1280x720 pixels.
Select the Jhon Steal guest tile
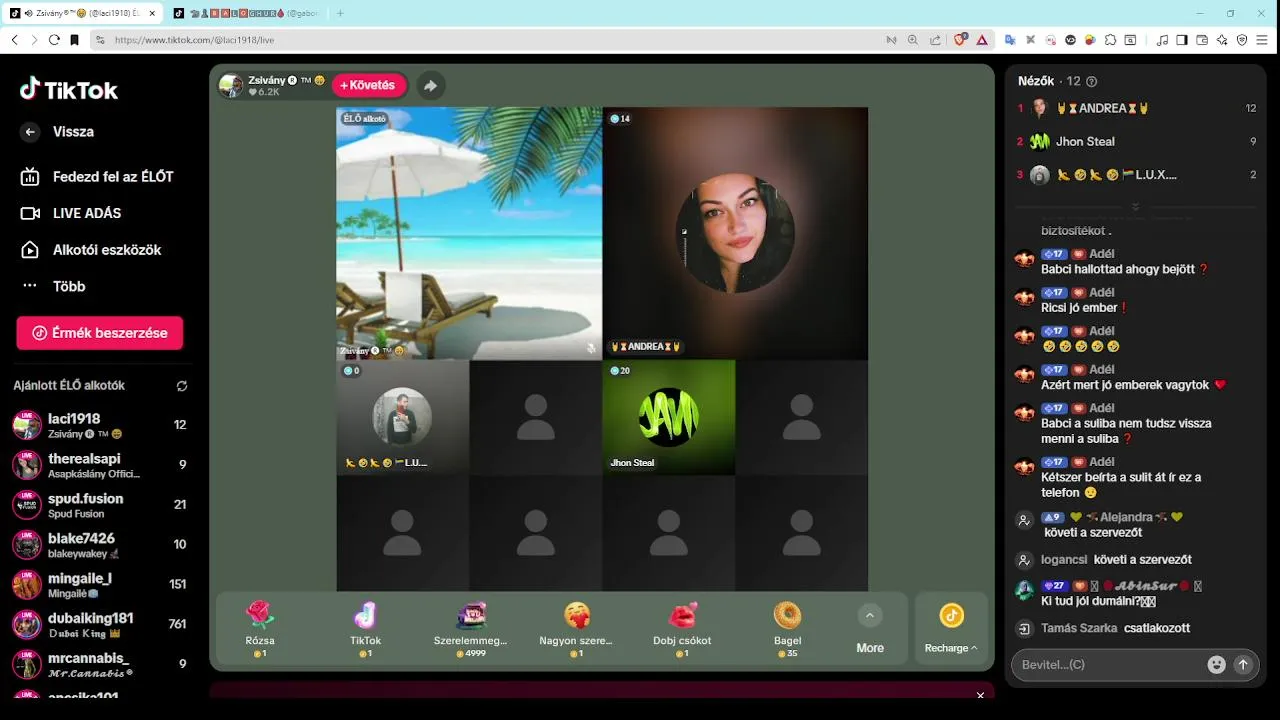pyautogui.click(x=669, y=417)
